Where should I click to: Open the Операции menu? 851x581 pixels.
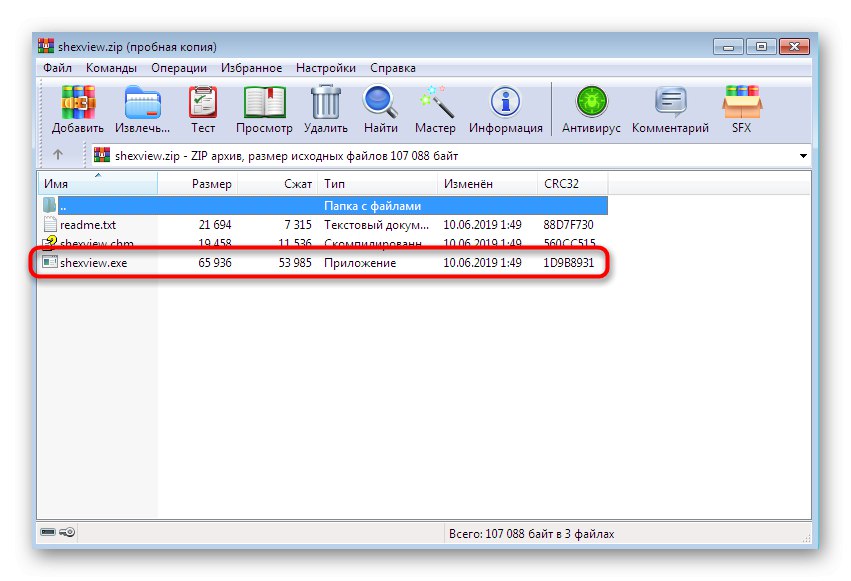point(179,68)
